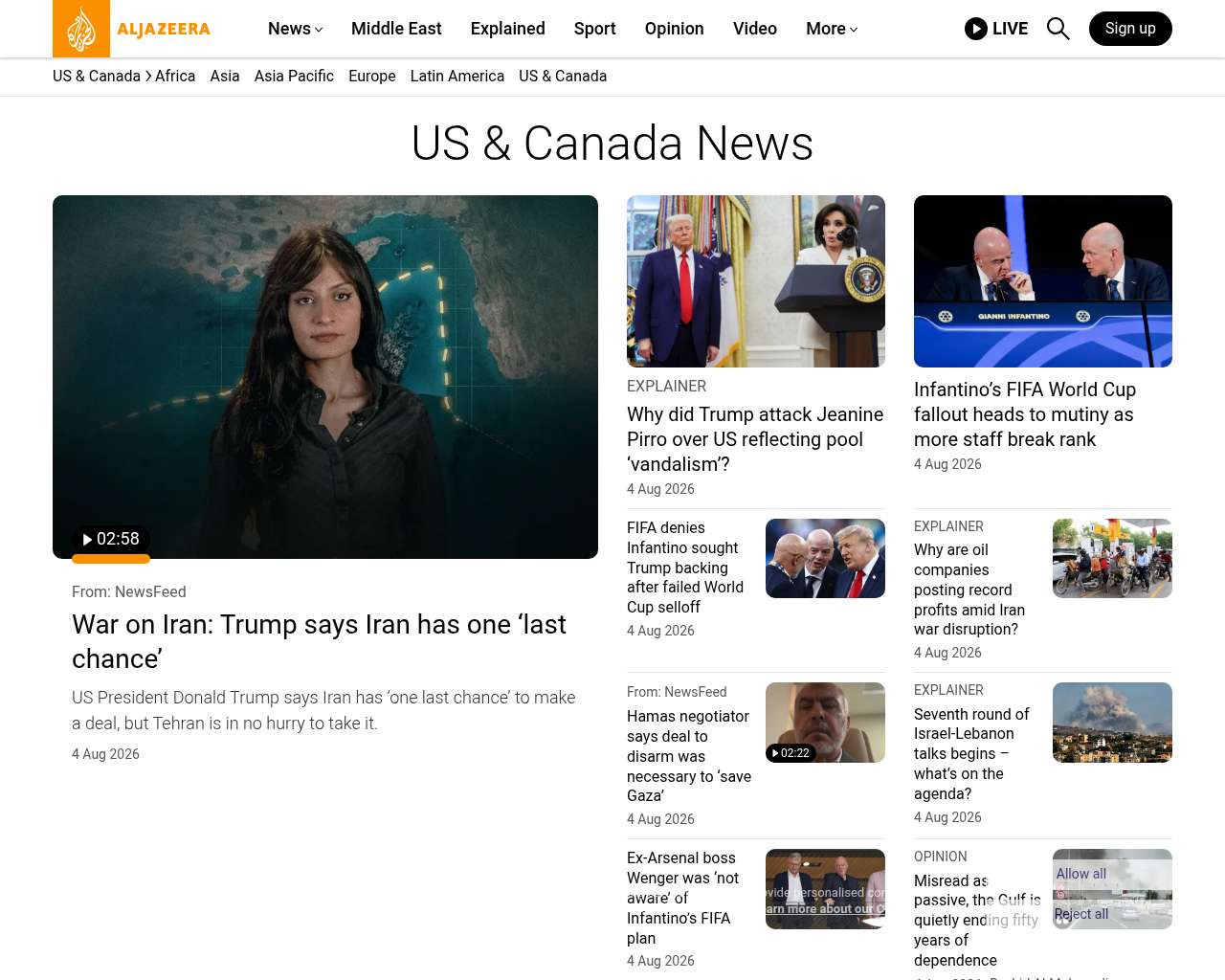Screen dimensions: 1225x980
Task: Play the 02:22 Hamas negotiator video
Action: click(x=791, y=753)
